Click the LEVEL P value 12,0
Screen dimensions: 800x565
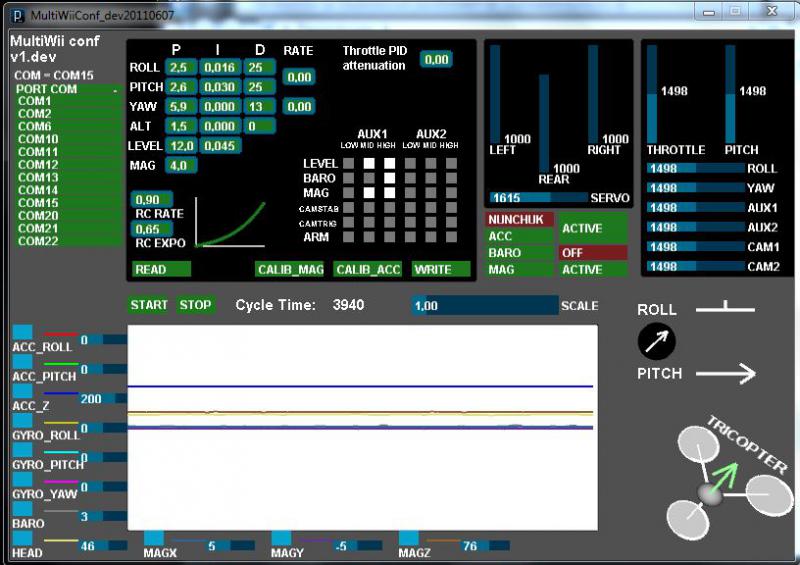[x=181, y=145]
